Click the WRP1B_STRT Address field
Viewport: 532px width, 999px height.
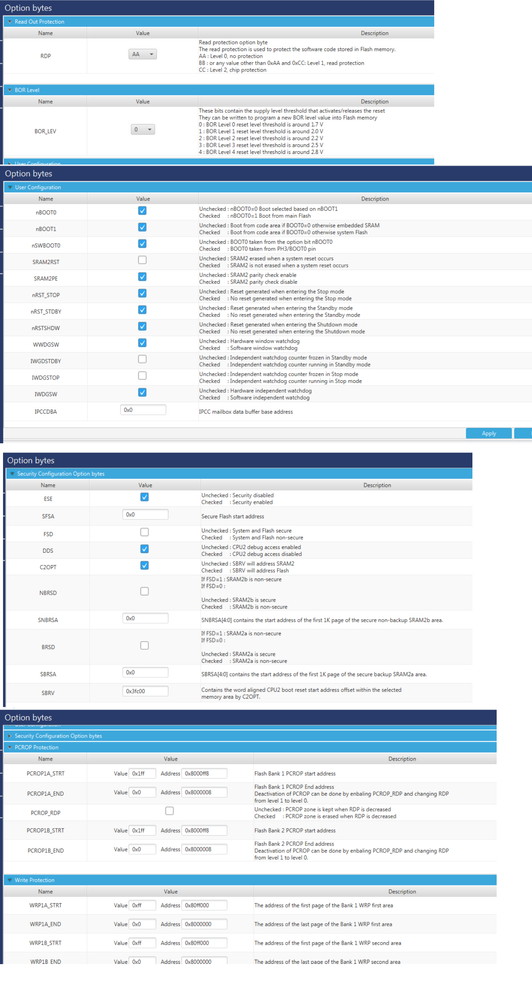click(204, 942)
